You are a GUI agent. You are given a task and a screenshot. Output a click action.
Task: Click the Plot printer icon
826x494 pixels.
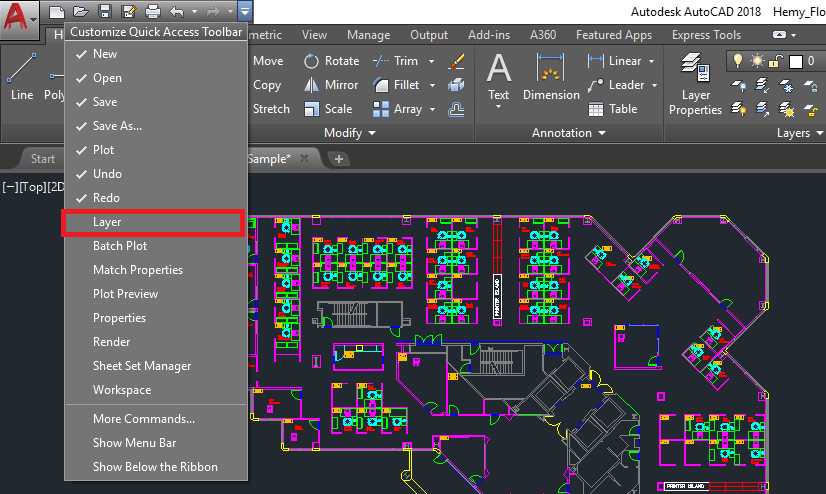click(x=152, y=12)
